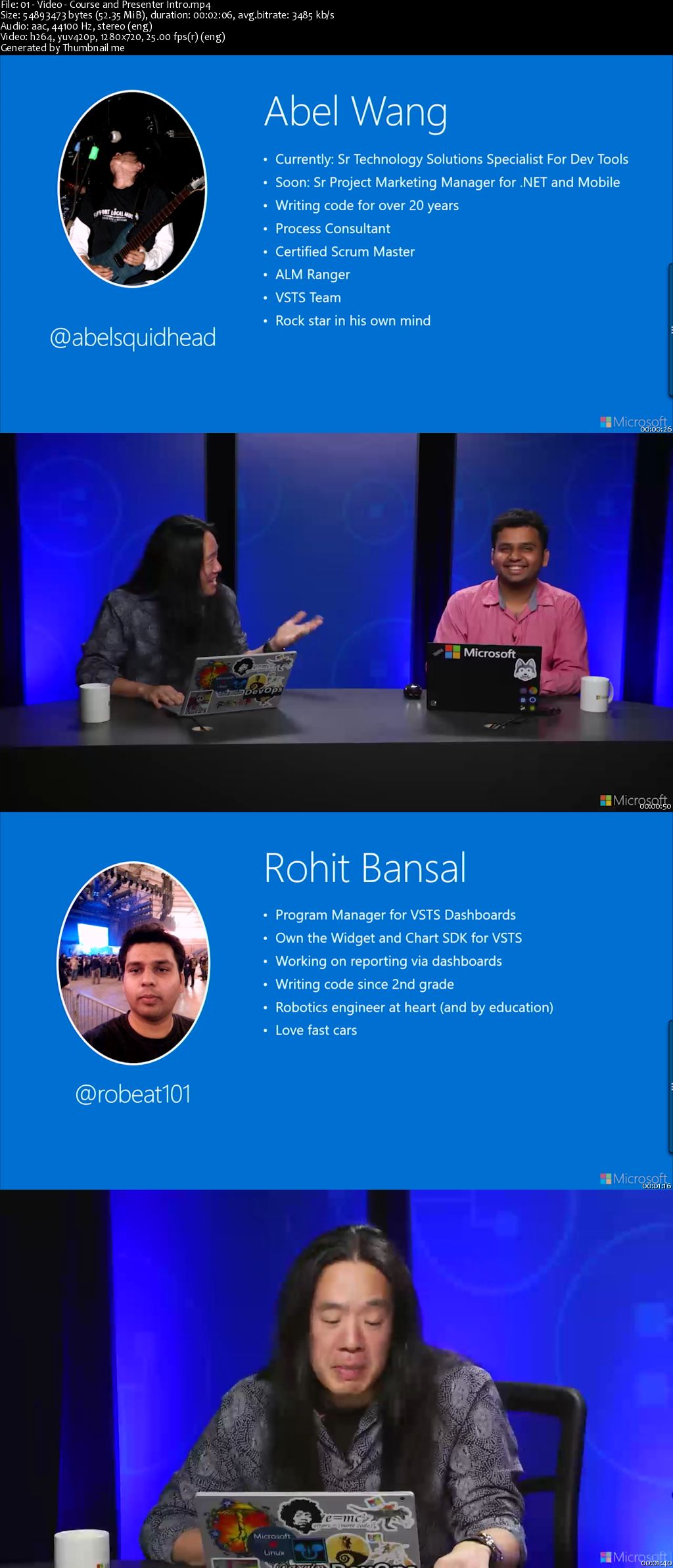Click the 00:00:26 timestamp
Screen dimensions: 673x1568
[656, 429]
